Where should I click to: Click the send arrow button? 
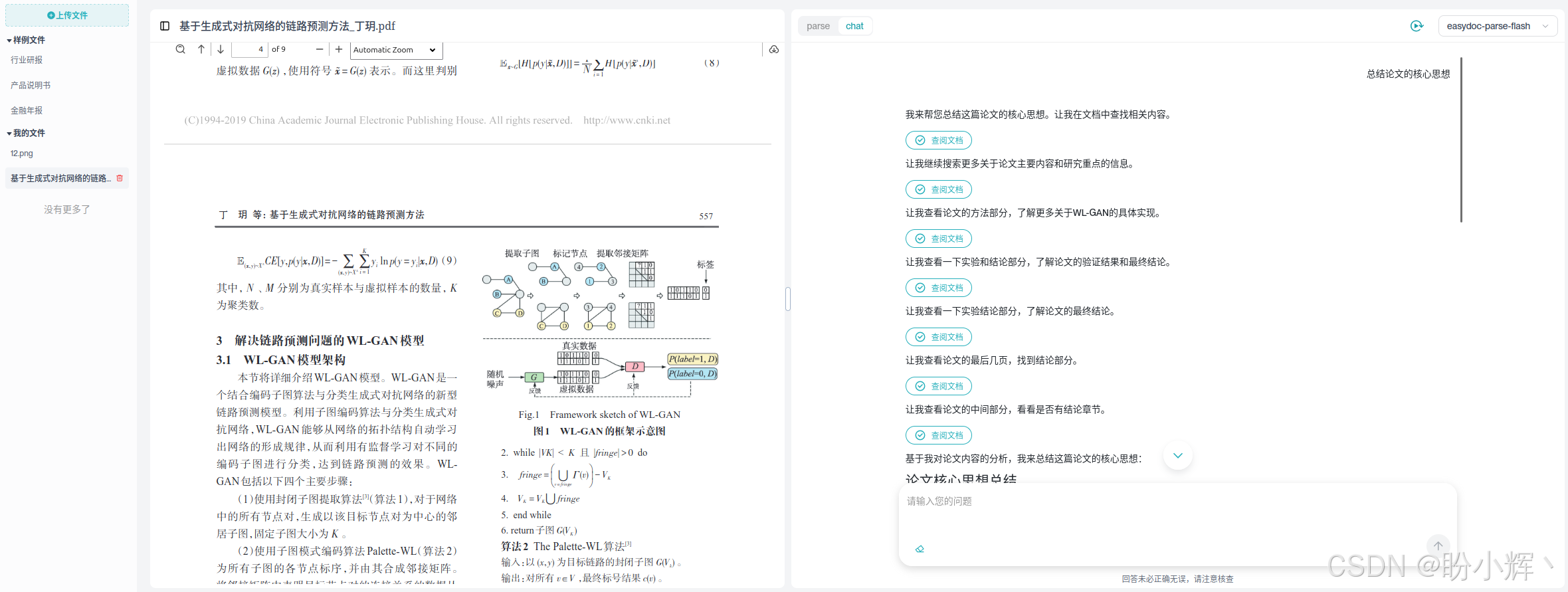[x=1438, y=545]
